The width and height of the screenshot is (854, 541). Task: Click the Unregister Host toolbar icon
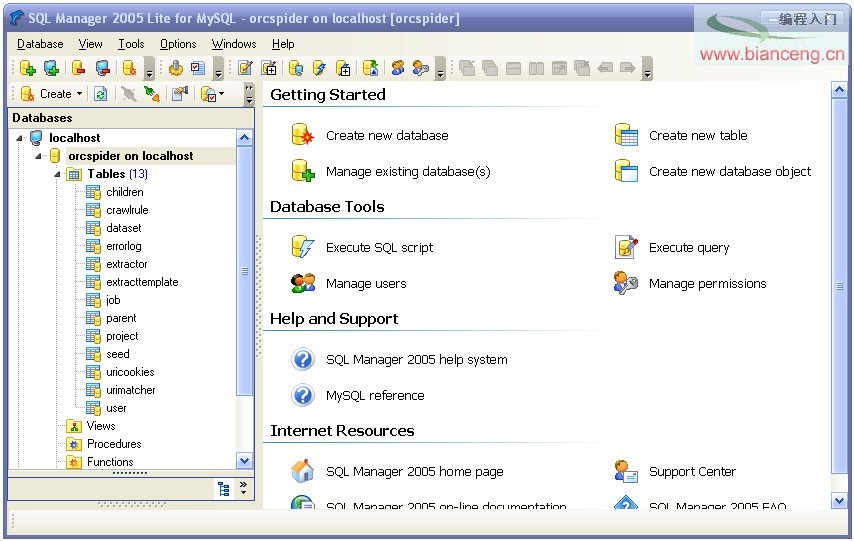tap(103, 68)
